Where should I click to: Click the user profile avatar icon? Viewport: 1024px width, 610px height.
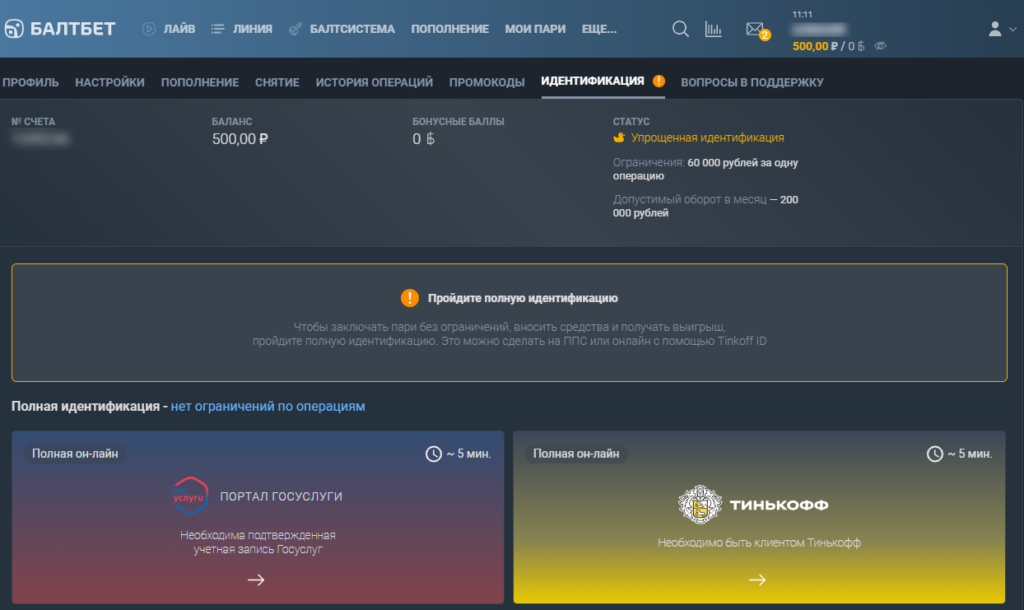995,29
